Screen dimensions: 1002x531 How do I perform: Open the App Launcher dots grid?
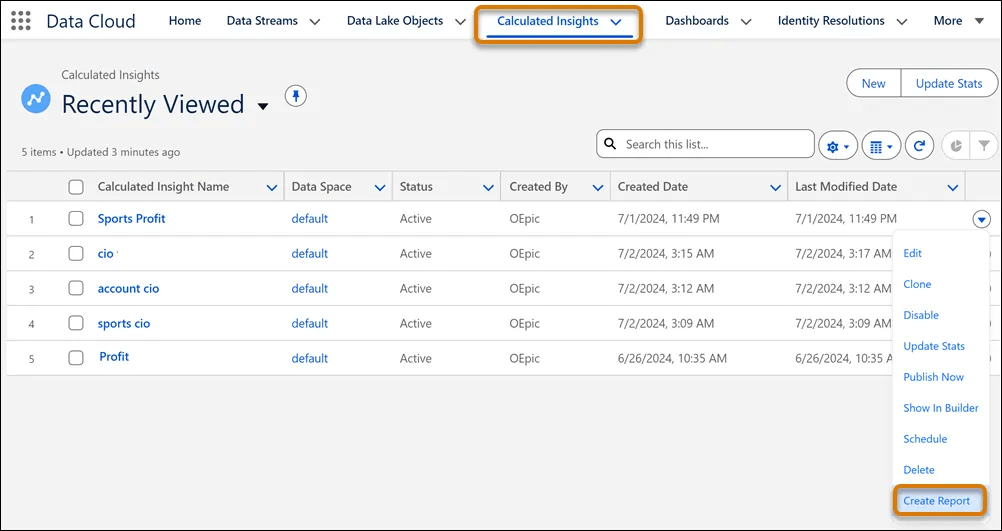(x=21, y=20)
